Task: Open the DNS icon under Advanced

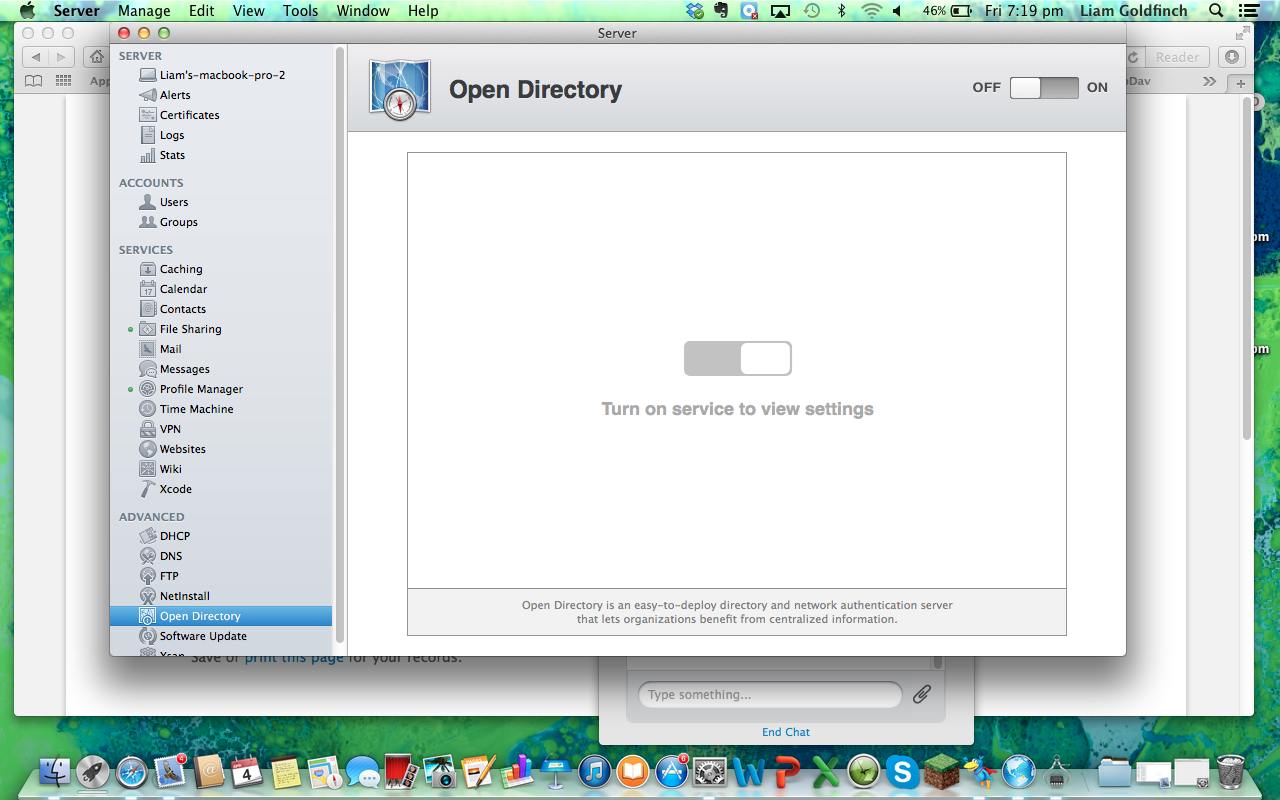Action: pyautogui.click(x=148, y=556)
